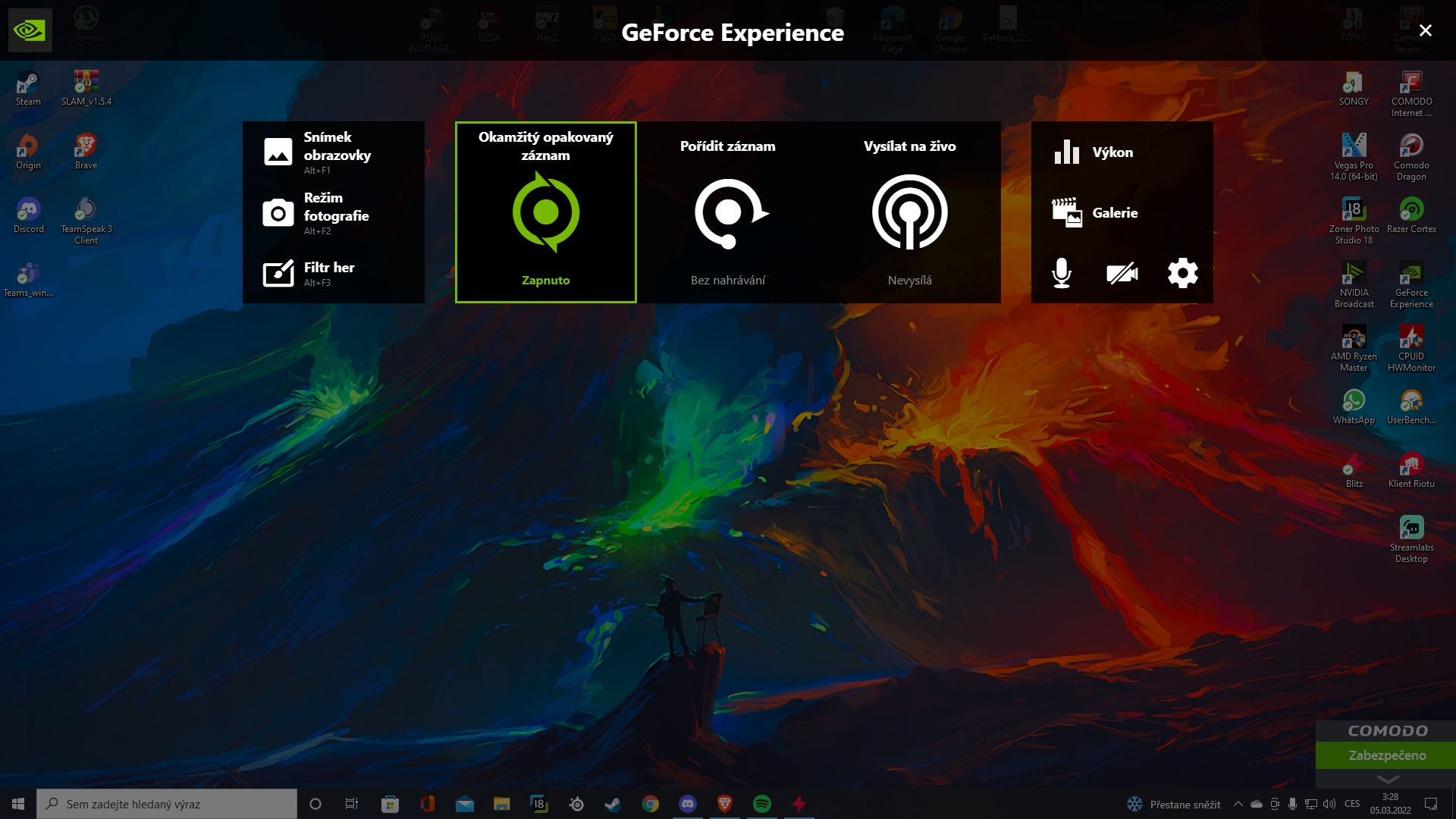Open the Galerie gallery
The width and height of the screenshot is (1456, 819).
pyautogui.click(x=1122, y=213)
